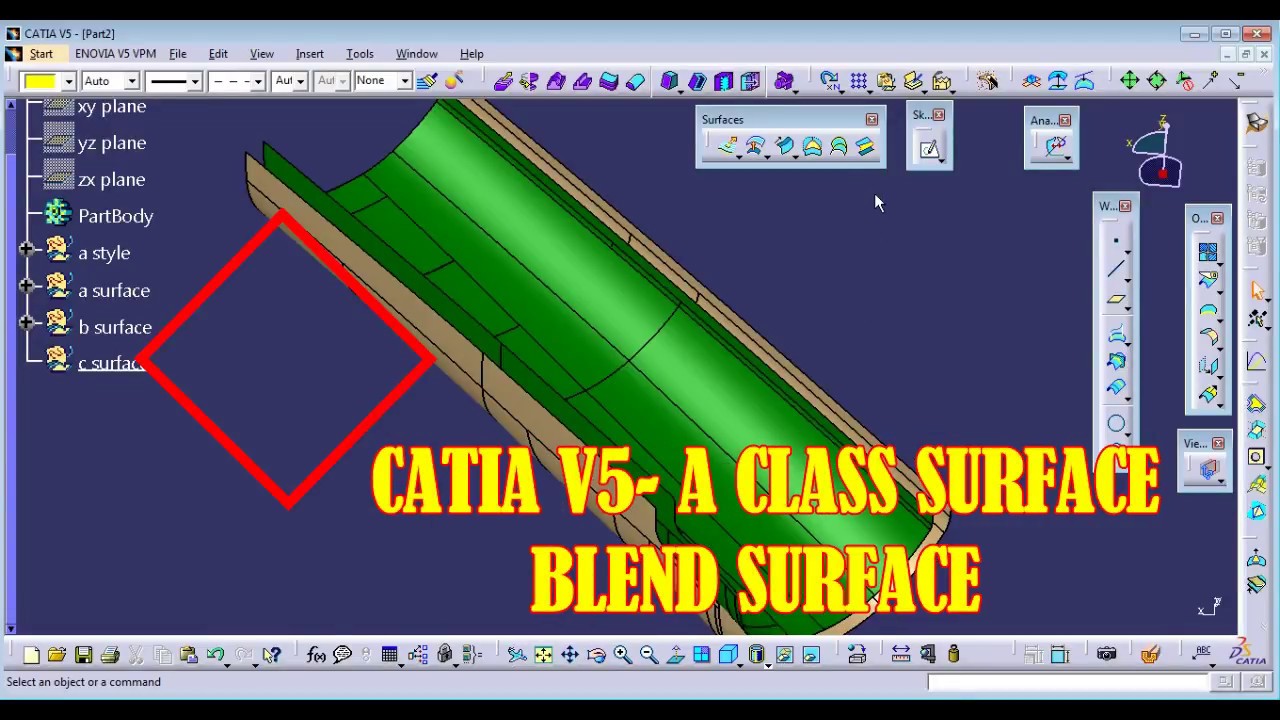Image resolution: width=1280 pixels, height=720 pixels.
Task: Click the Zoom In magnifier icon
Action: click(x=622, y=655)
